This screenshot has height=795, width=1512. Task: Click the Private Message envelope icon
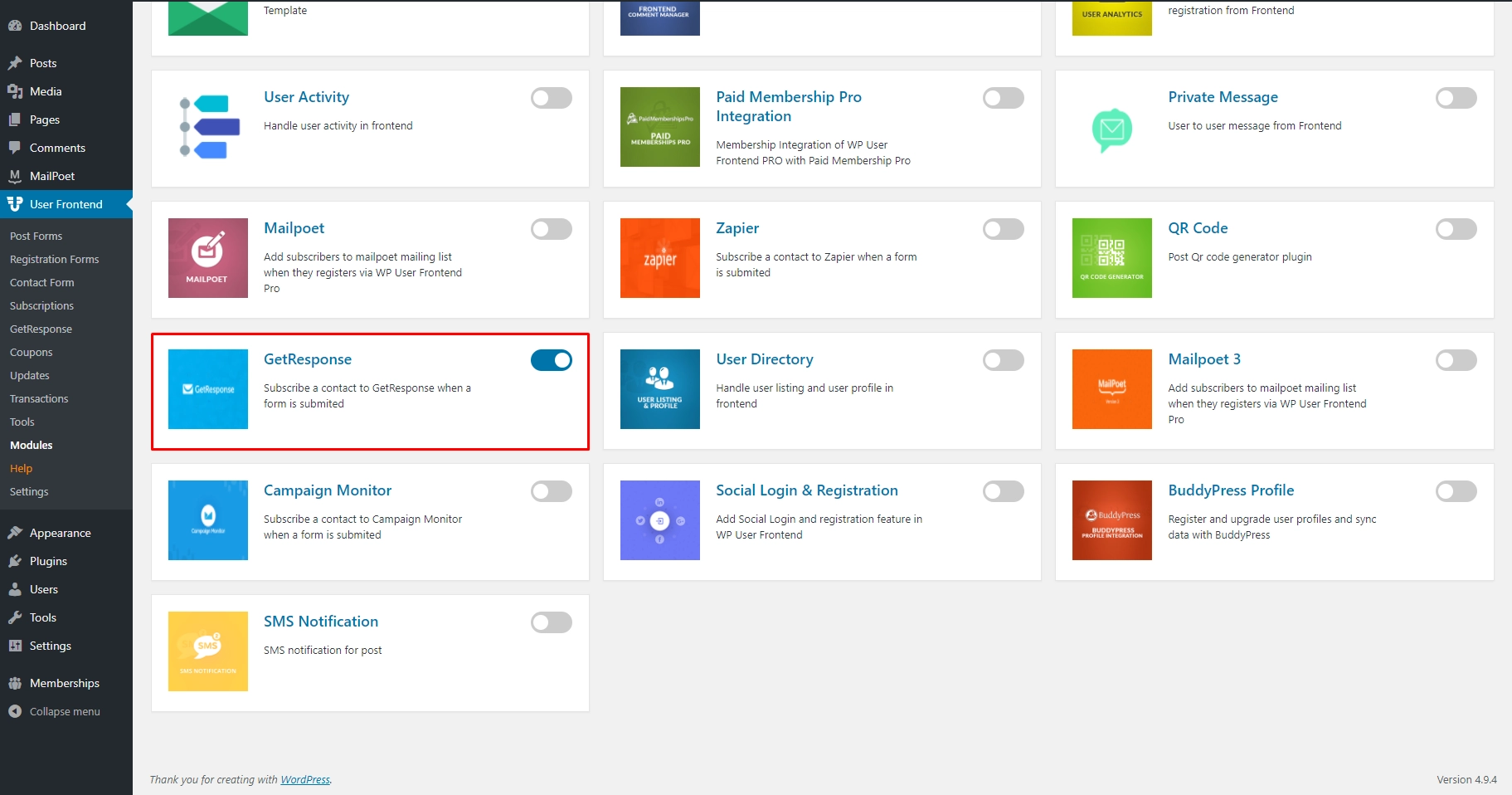click(1111, 129)
